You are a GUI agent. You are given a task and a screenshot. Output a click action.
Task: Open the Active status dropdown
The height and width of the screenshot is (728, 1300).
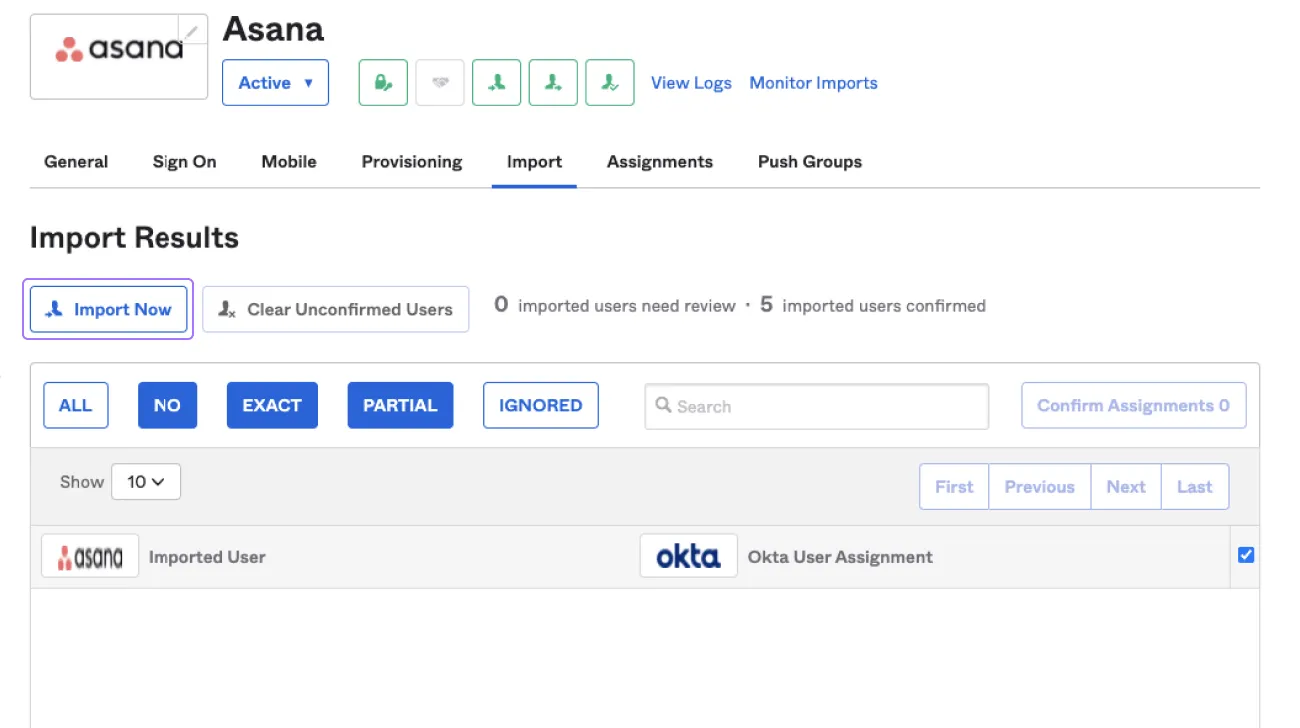click(x=275, y=83)
